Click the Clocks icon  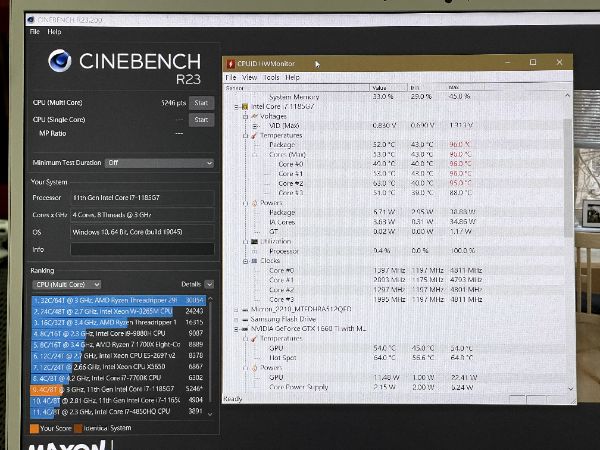click(254, 261)
